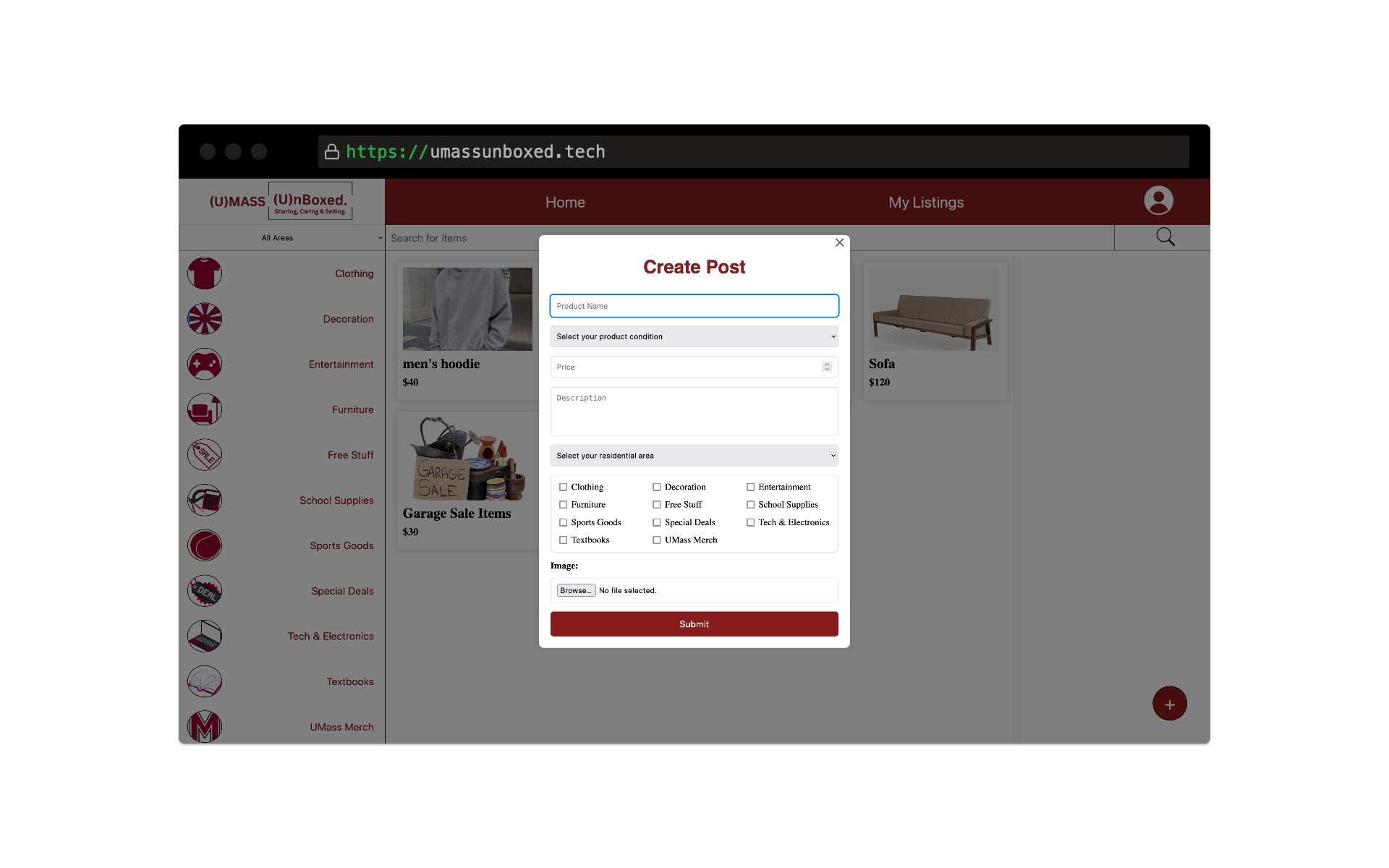Click the Price field stepper arrows
Image resolution: width=1389 pixels, height=868 pixels.
827,367
